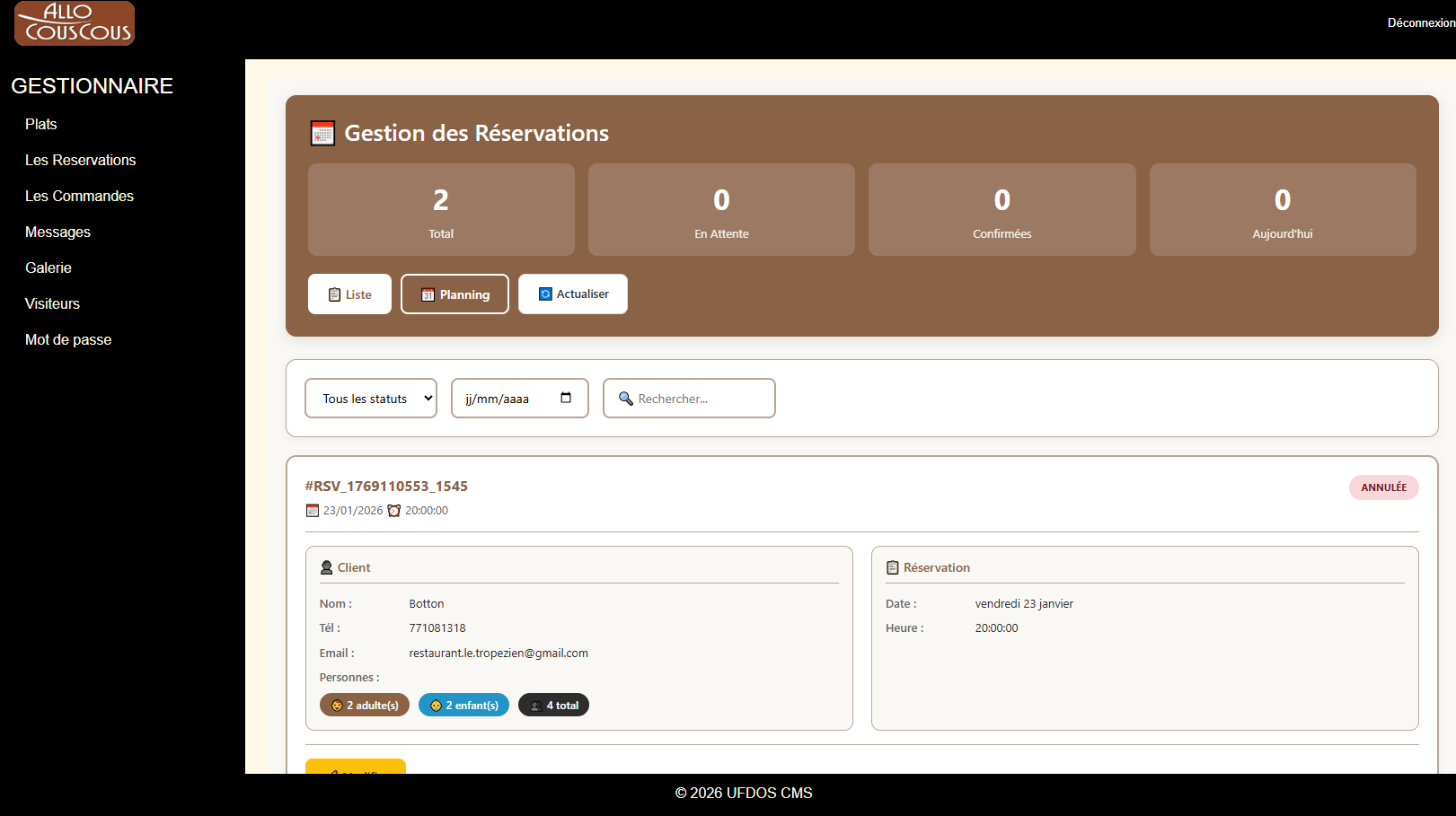Click the person icon next to Client

tap(327, 567)
